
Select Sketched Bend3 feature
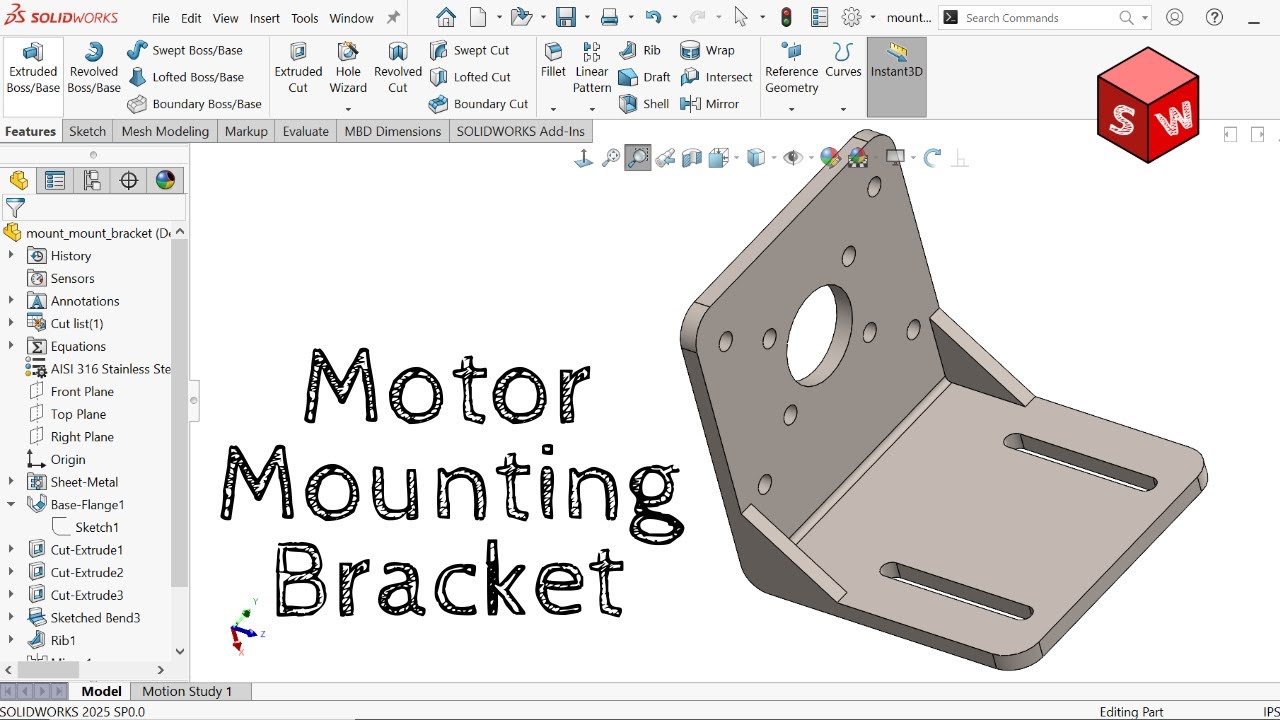coord(84,618)
